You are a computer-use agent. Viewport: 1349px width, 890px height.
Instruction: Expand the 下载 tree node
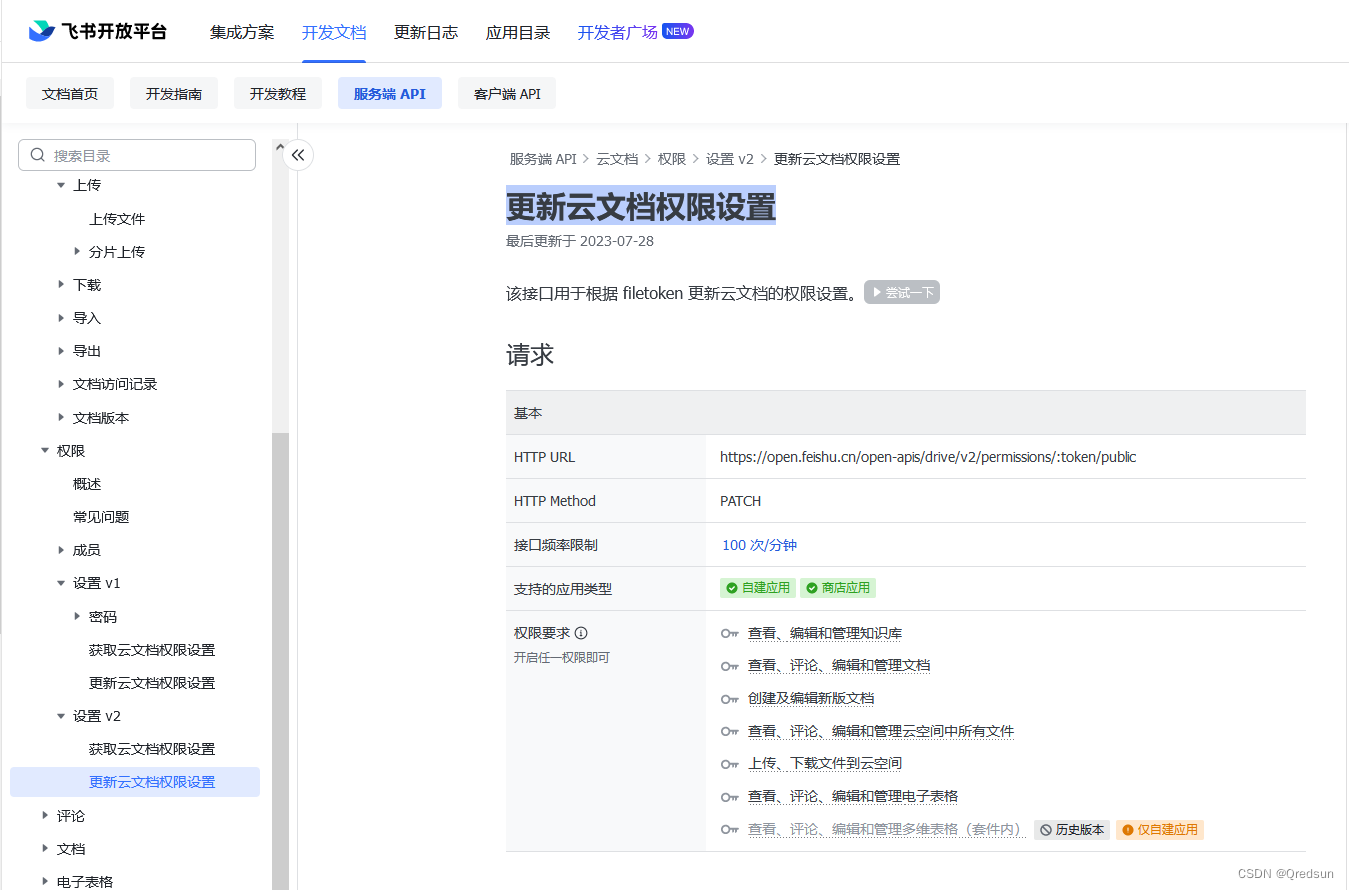tap(61, 284)
